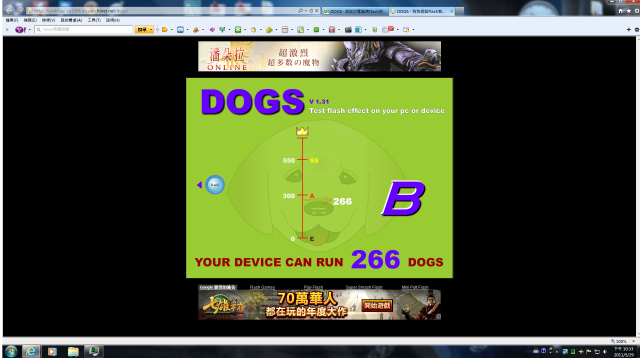Click the system tray clock
The height and width of the screenshot is (360, 640).
tap(624, 351)
